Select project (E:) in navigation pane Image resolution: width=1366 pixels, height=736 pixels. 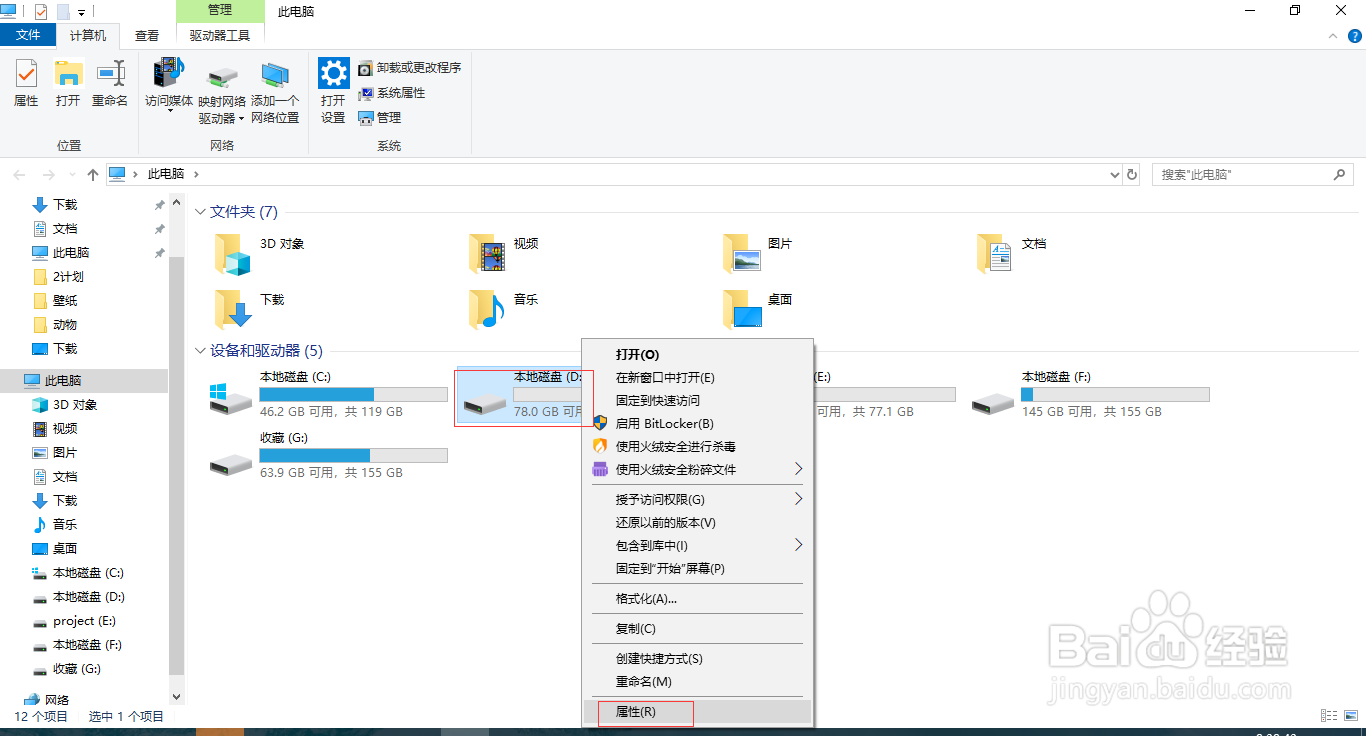84,621
